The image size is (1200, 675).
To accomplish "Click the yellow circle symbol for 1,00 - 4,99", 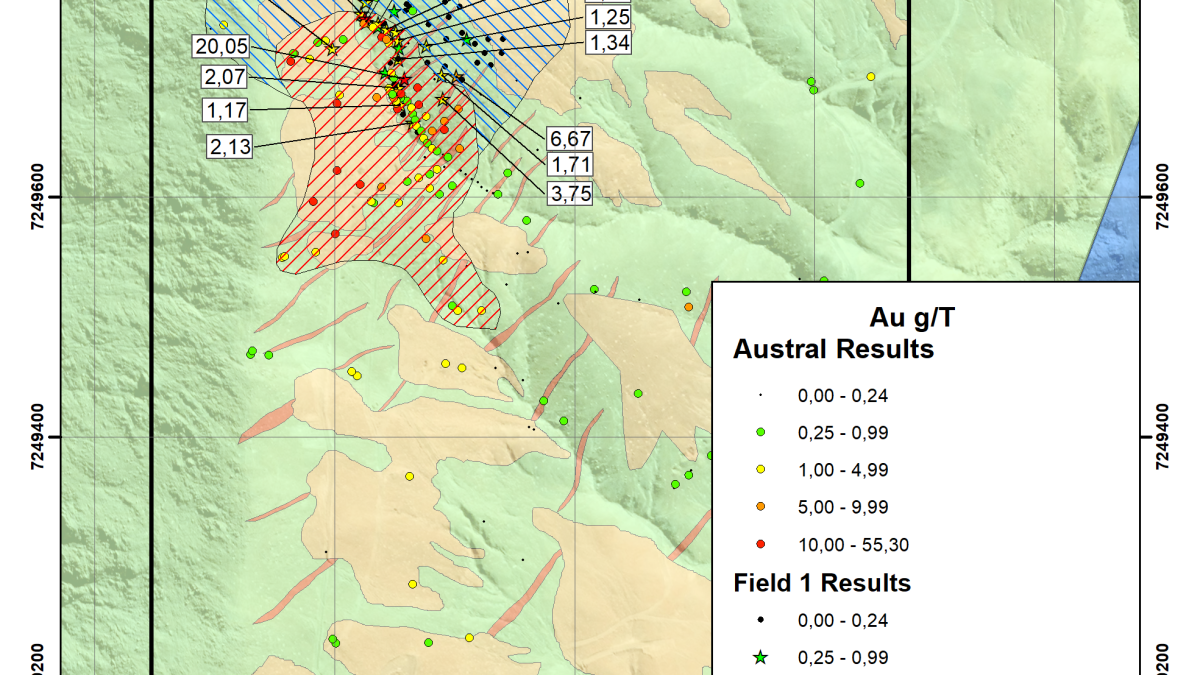I will coord(761,469).
